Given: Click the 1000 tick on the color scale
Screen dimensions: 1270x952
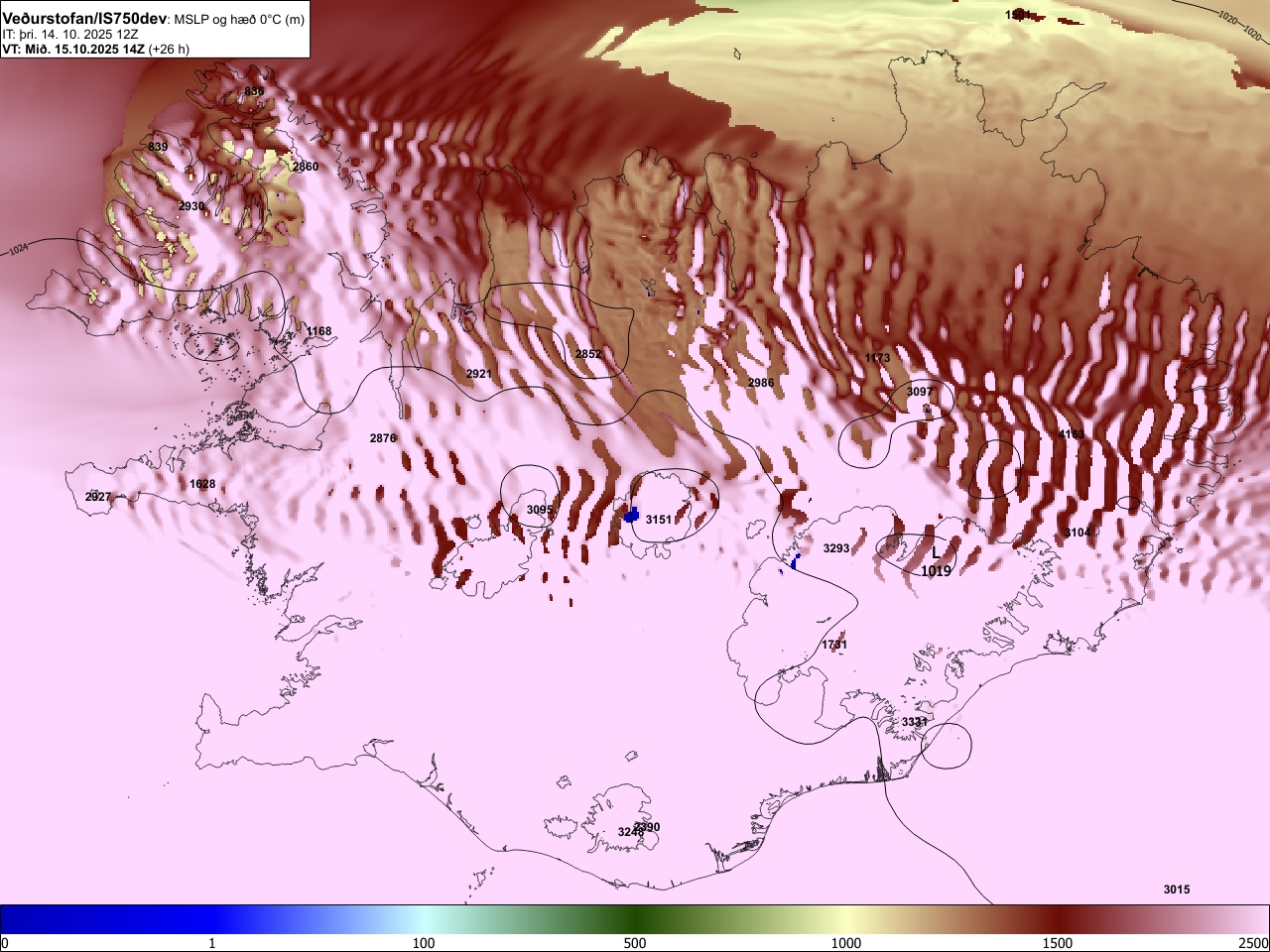Looking at the screenshot, I should [846, 943].
